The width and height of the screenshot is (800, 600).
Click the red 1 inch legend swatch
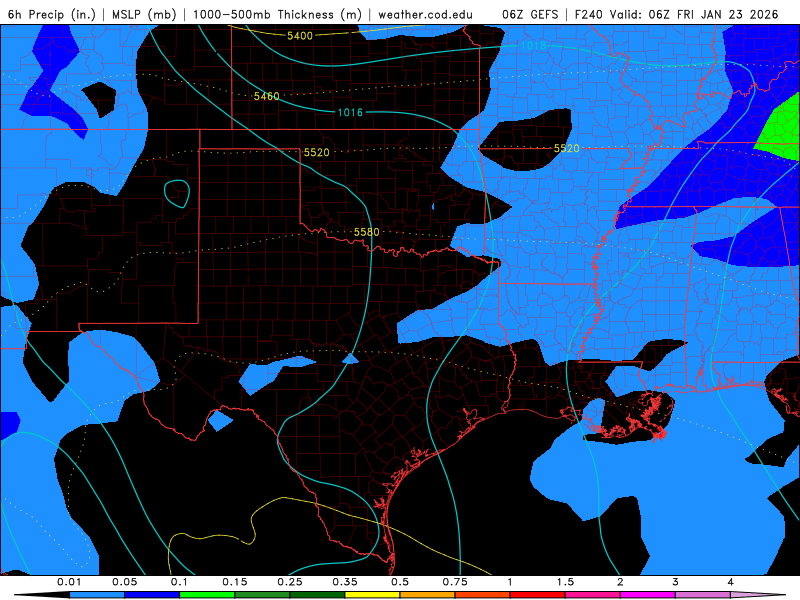[x=538, y=595]
